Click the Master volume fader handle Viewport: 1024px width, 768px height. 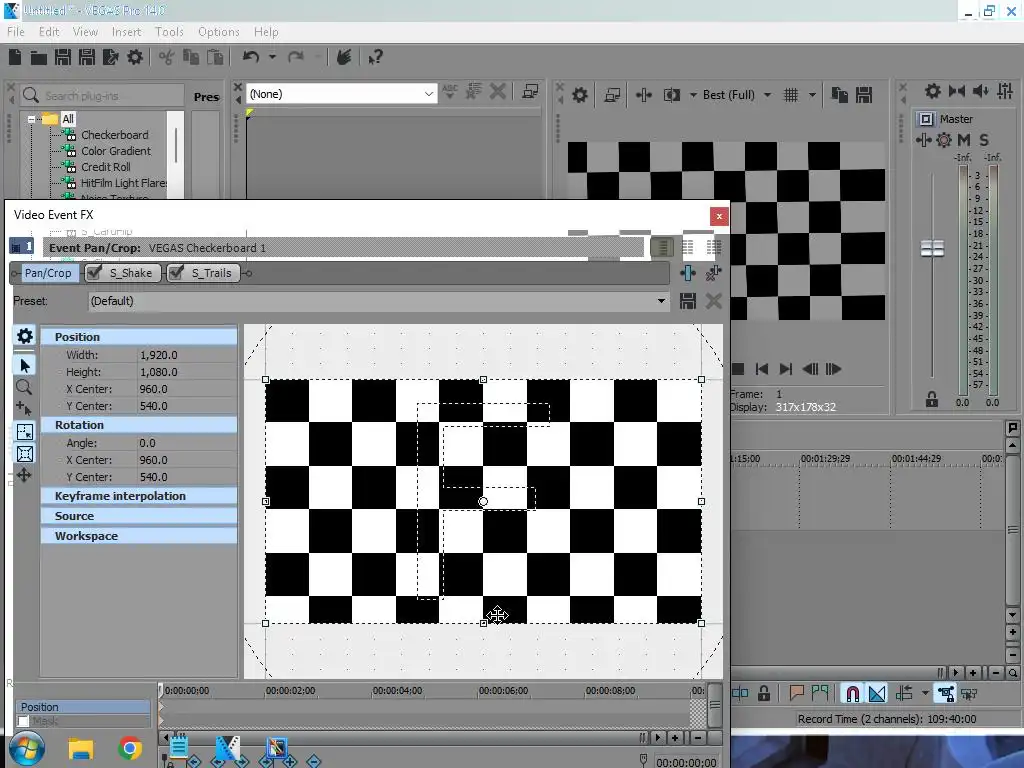(x=932, y=249)
